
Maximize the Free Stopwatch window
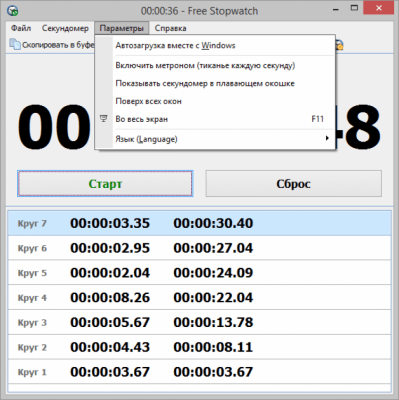pos(354,8)
